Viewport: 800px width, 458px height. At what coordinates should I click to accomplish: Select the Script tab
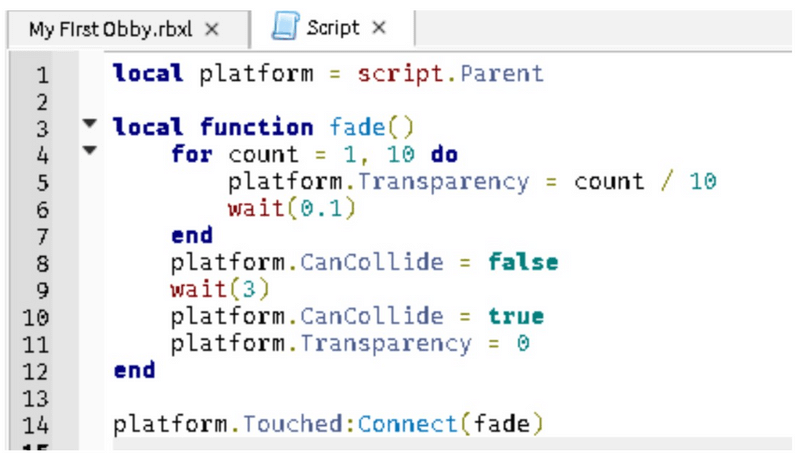coord(333,27)
